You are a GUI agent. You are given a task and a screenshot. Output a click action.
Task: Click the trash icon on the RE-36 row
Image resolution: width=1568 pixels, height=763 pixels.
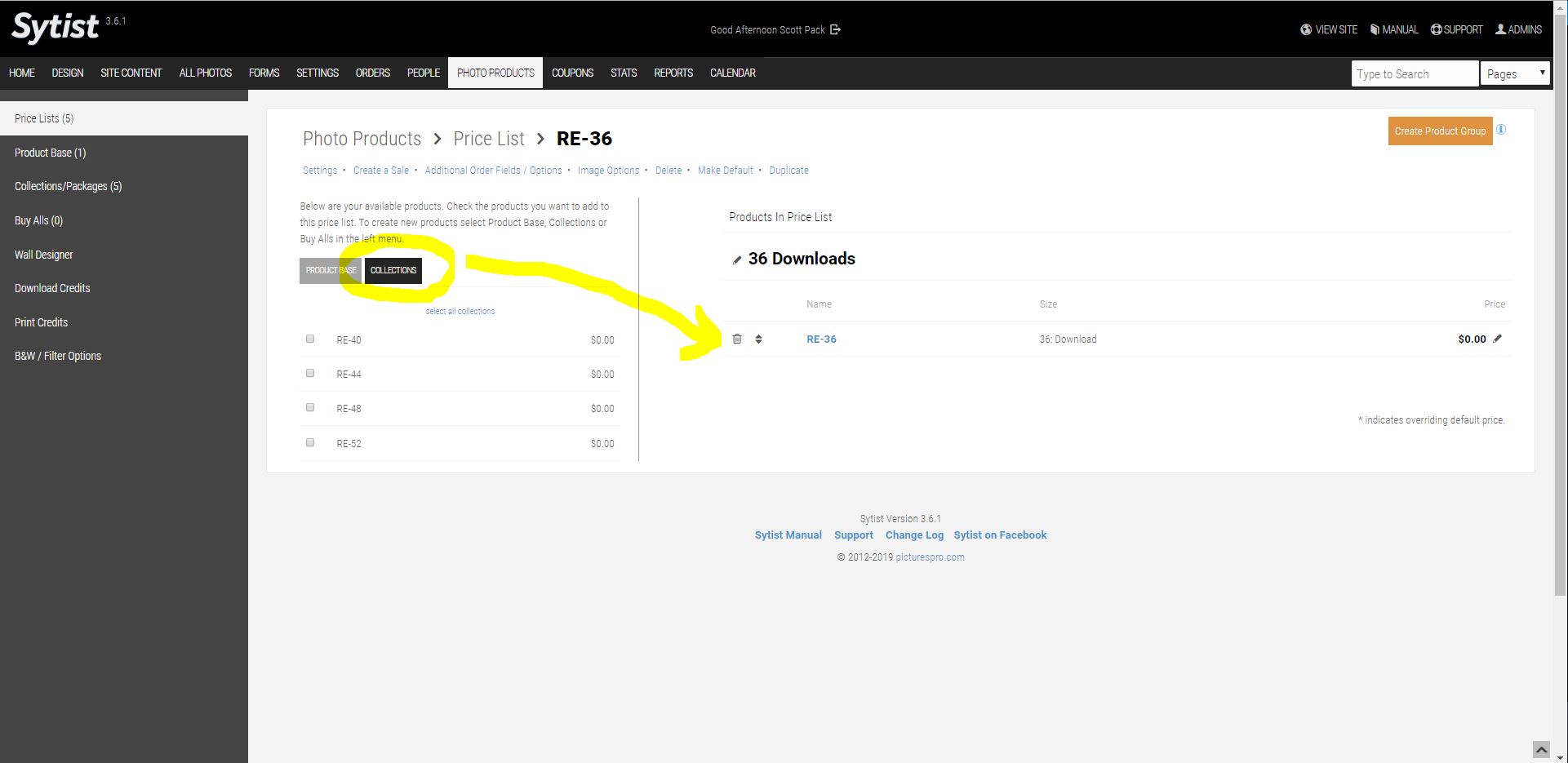click(x=737, y=339)
